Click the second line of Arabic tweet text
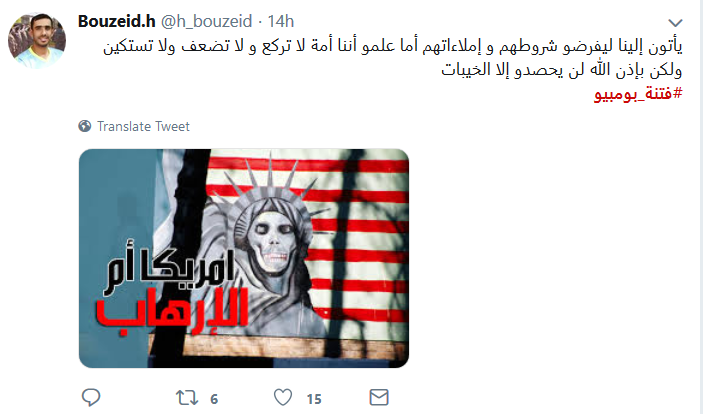 pos(562,70)
